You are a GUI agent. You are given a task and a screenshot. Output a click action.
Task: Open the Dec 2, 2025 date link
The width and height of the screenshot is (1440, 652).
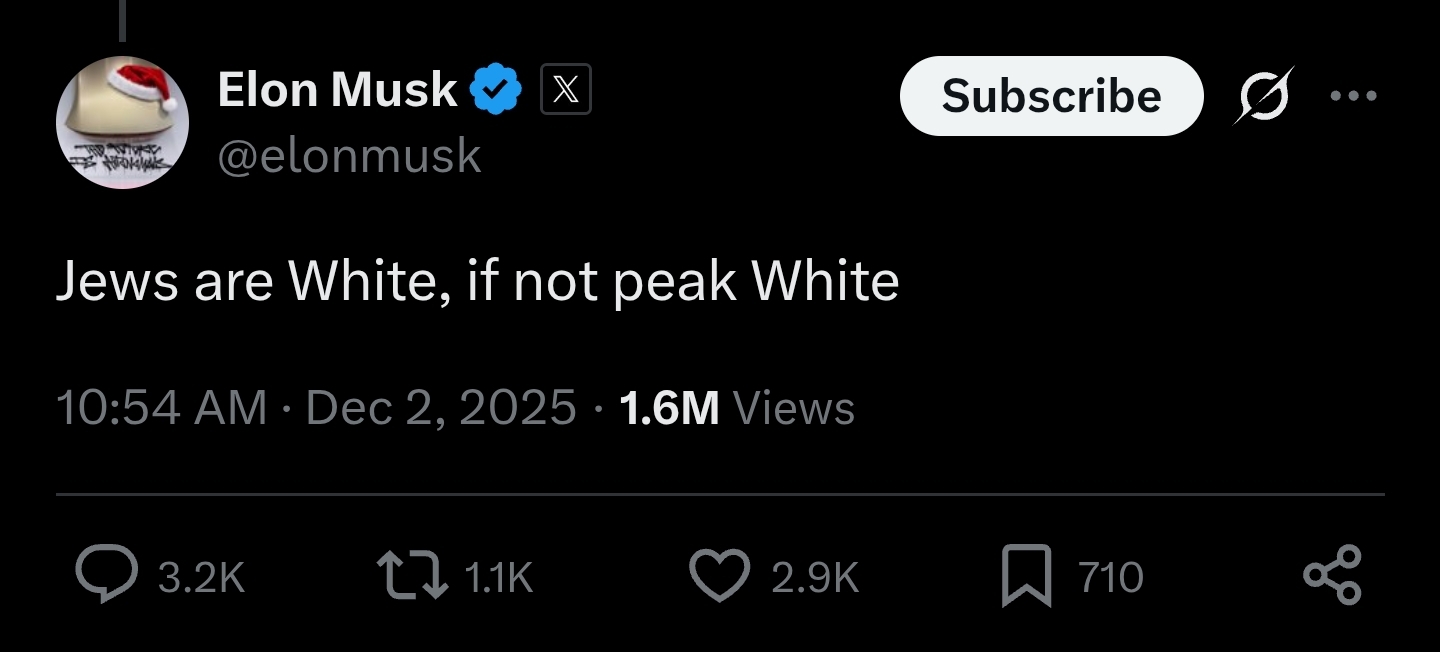(441, 408)
